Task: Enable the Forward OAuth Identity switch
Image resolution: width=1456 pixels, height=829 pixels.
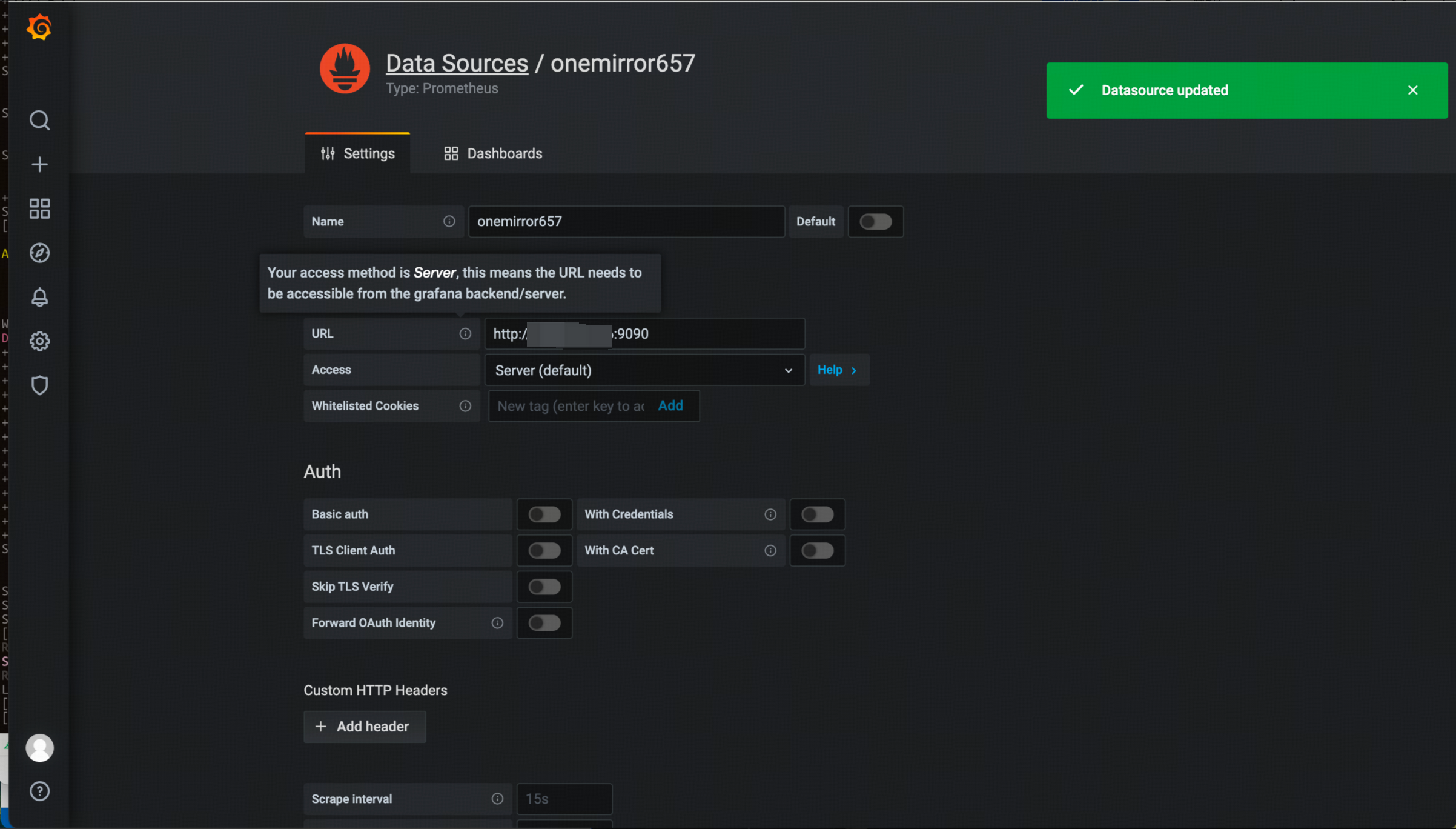Action: coord(544,623)
